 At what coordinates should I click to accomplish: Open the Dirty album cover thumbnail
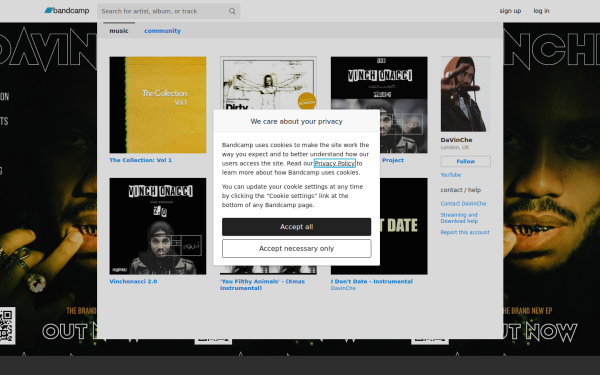click(268, 83)
